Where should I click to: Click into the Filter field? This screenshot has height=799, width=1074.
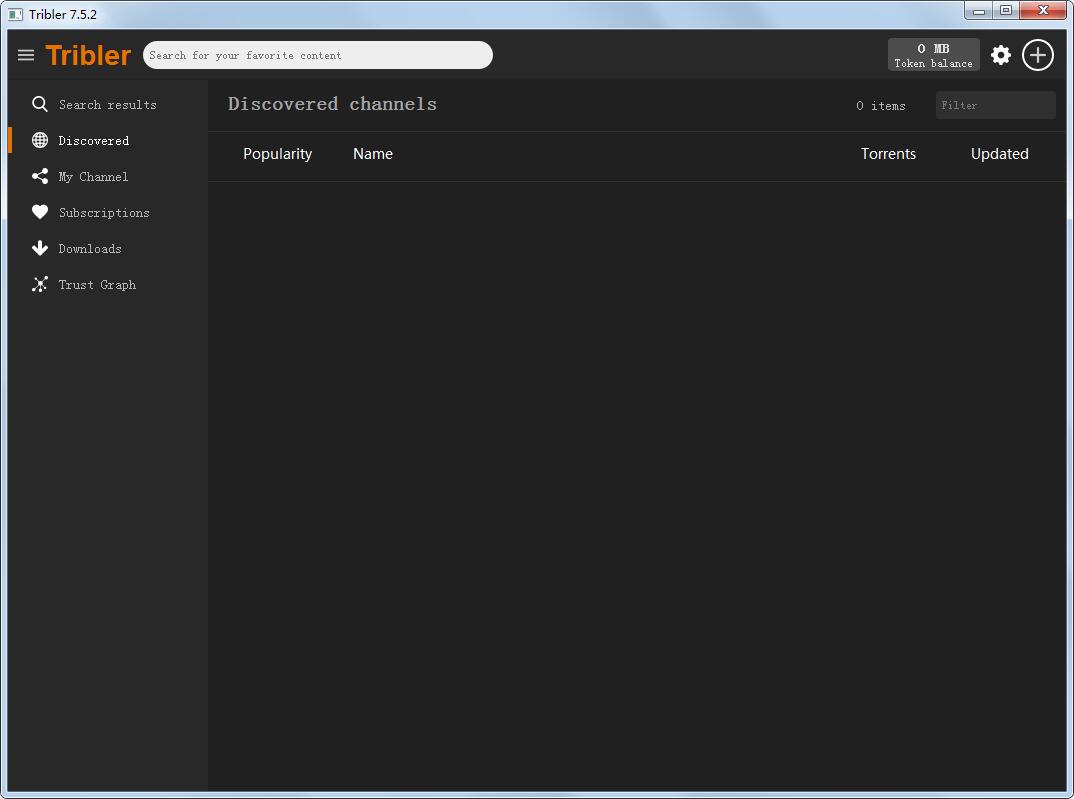(x=994, y=105)
